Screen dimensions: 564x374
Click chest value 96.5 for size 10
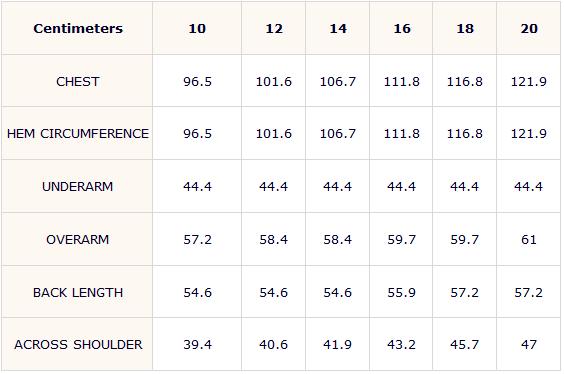tap(197, 82)
